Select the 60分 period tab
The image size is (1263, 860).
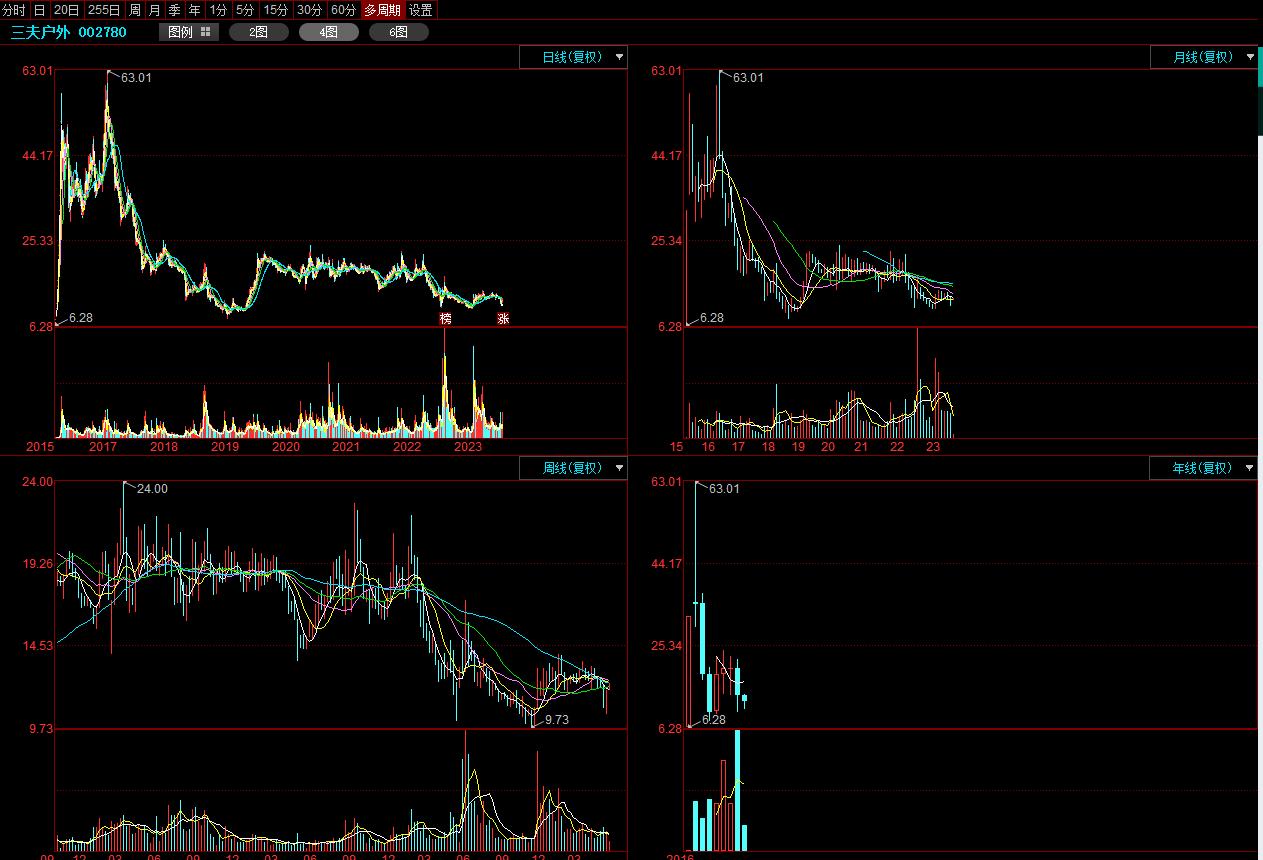click(344, 10)
